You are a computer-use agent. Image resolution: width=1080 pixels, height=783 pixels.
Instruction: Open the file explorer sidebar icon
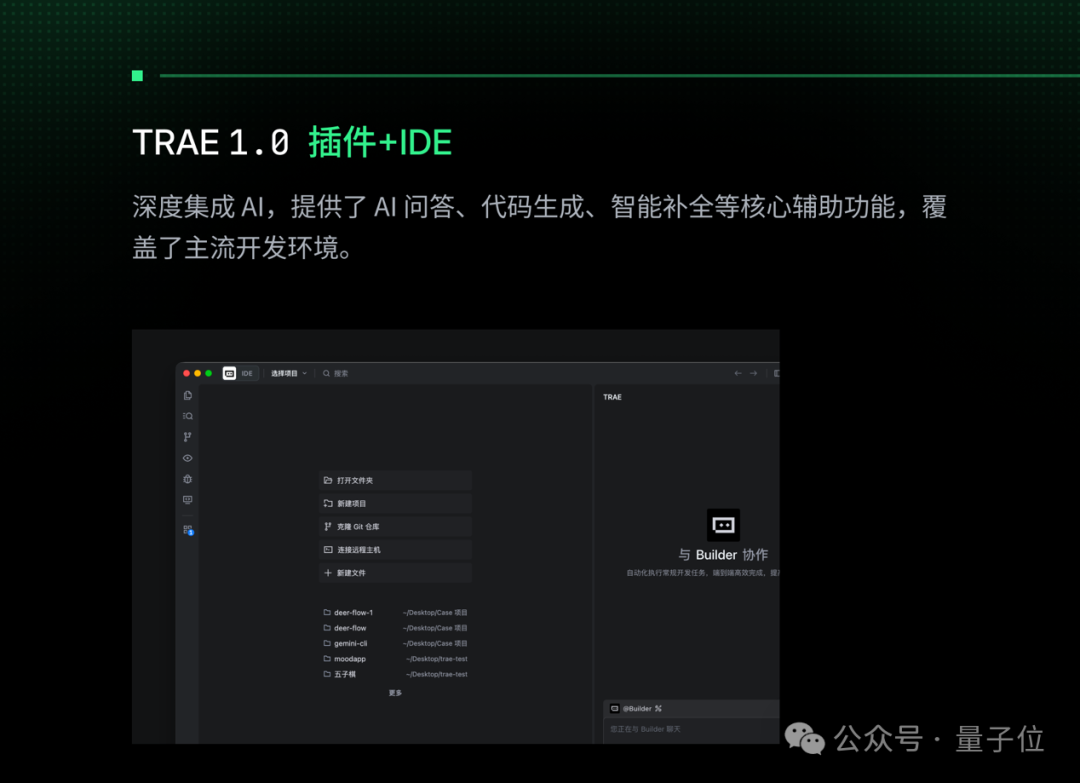[x=187, y=395]
